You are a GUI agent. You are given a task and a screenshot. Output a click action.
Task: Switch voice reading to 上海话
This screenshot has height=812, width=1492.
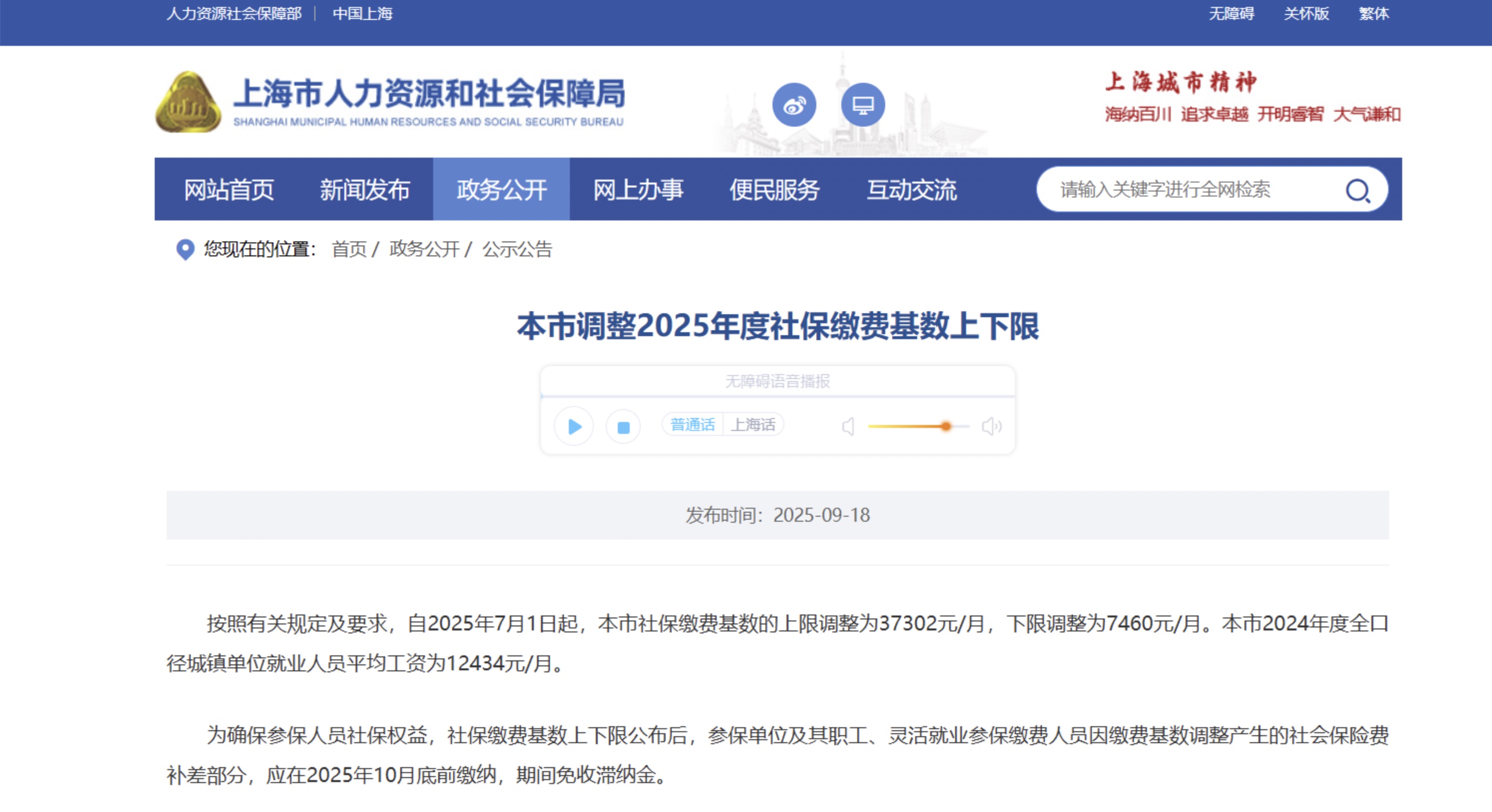click(x=753, y=425)
